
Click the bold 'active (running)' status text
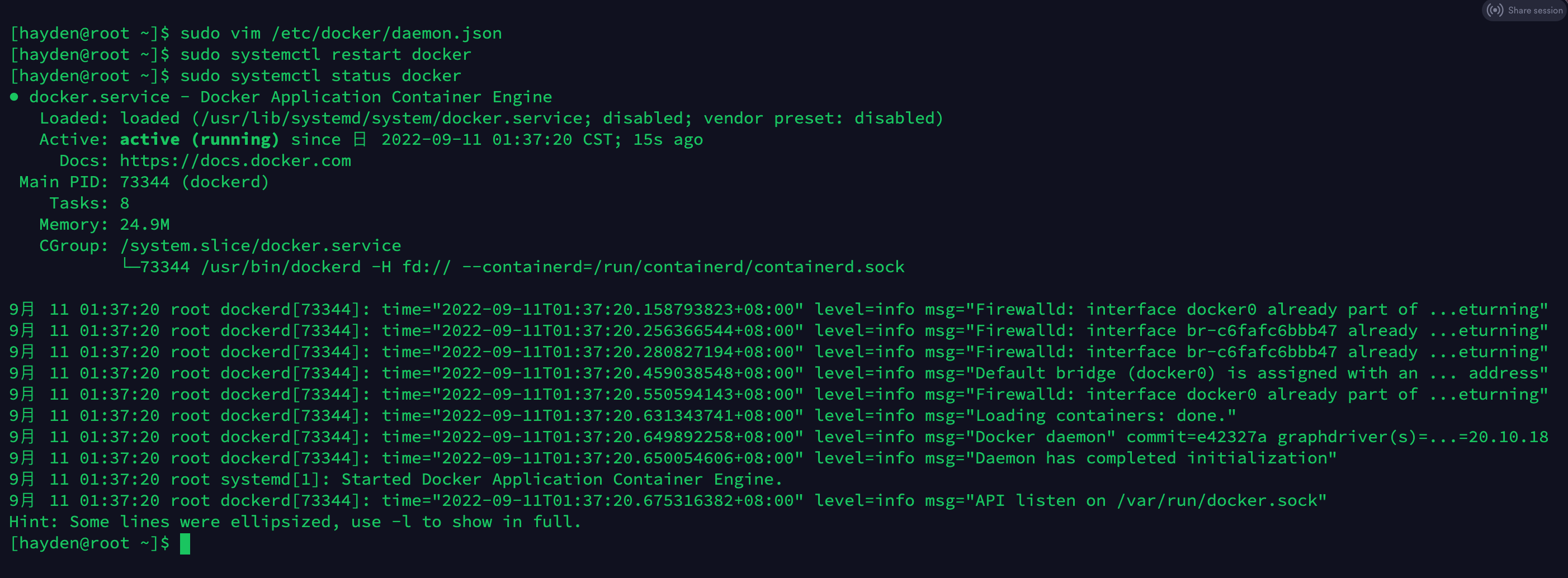pos(199,139)
